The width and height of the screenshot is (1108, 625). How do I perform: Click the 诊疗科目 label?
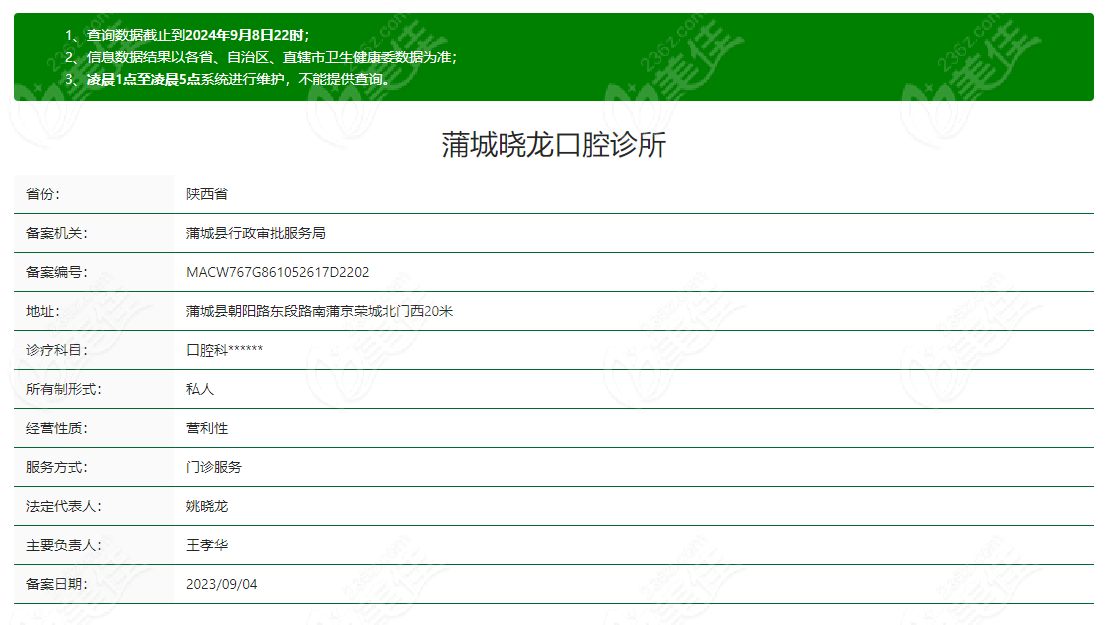tap(57, 350)
